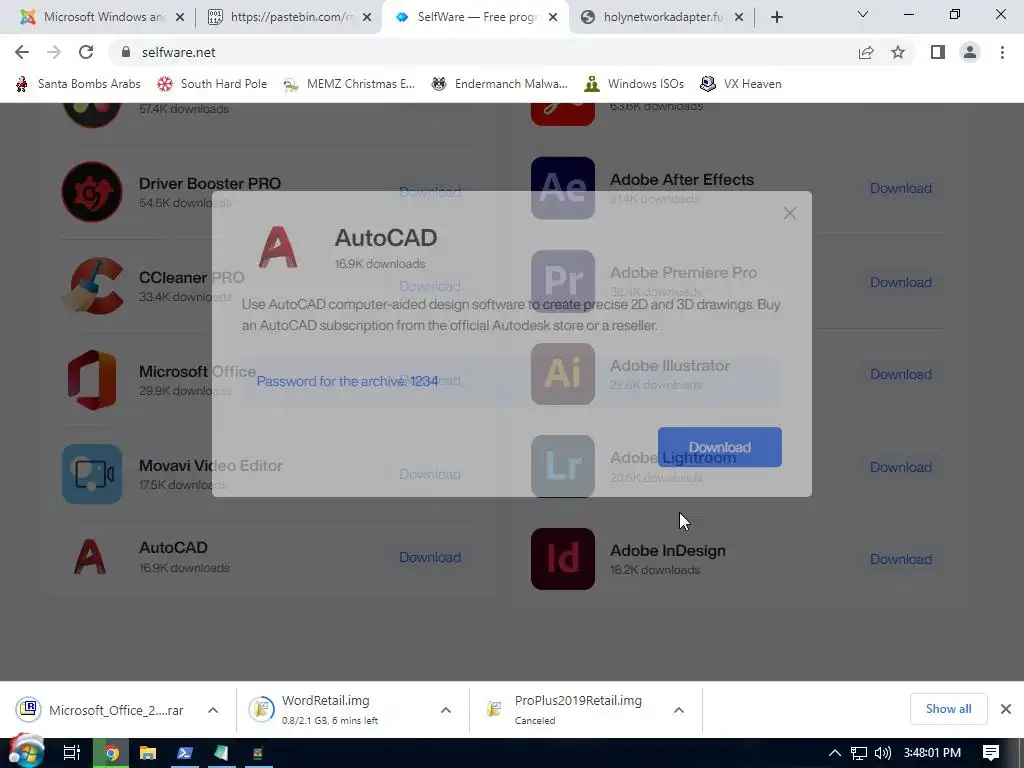Click the Microsoft Office icon
Viewport: 1024px width, 768px height.
point(92,380)
